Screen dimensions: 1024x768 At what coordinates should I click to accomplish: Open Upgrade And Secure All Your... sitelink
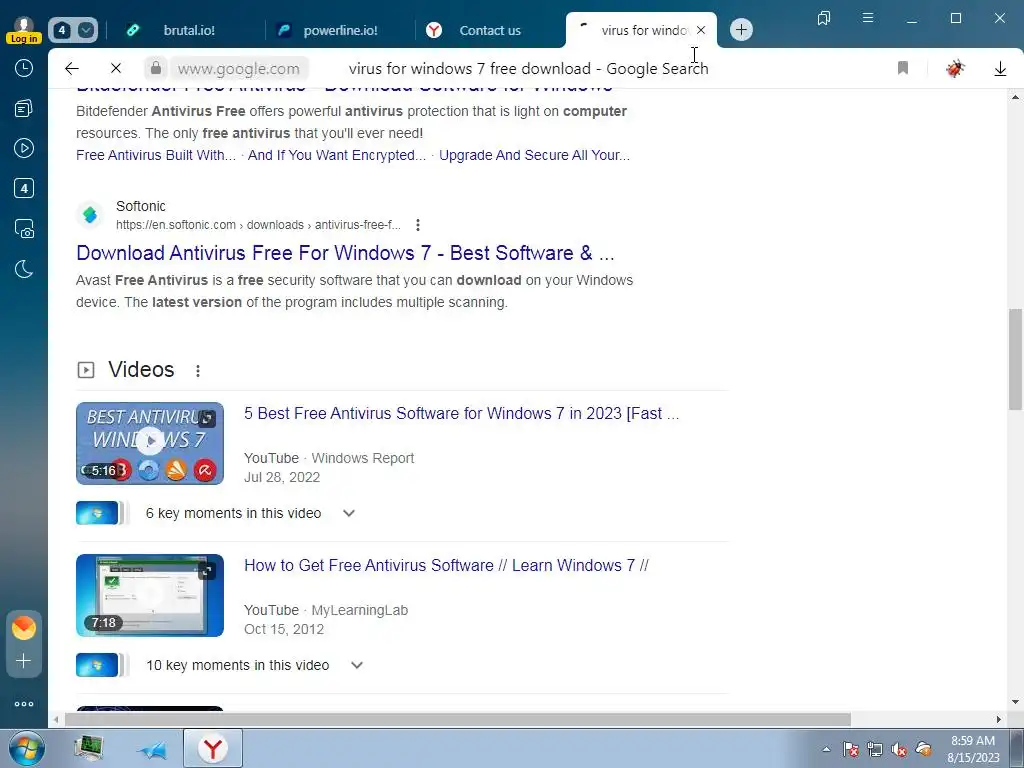pos(534,155)
